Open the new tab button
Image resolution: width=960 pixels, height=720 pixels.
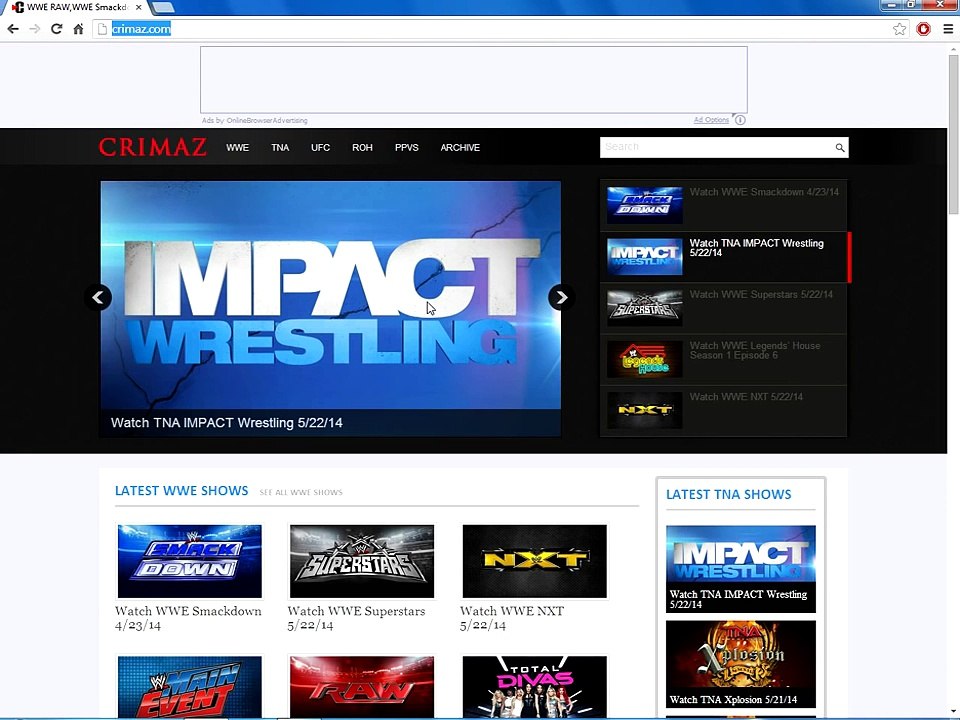click(162, 7)
